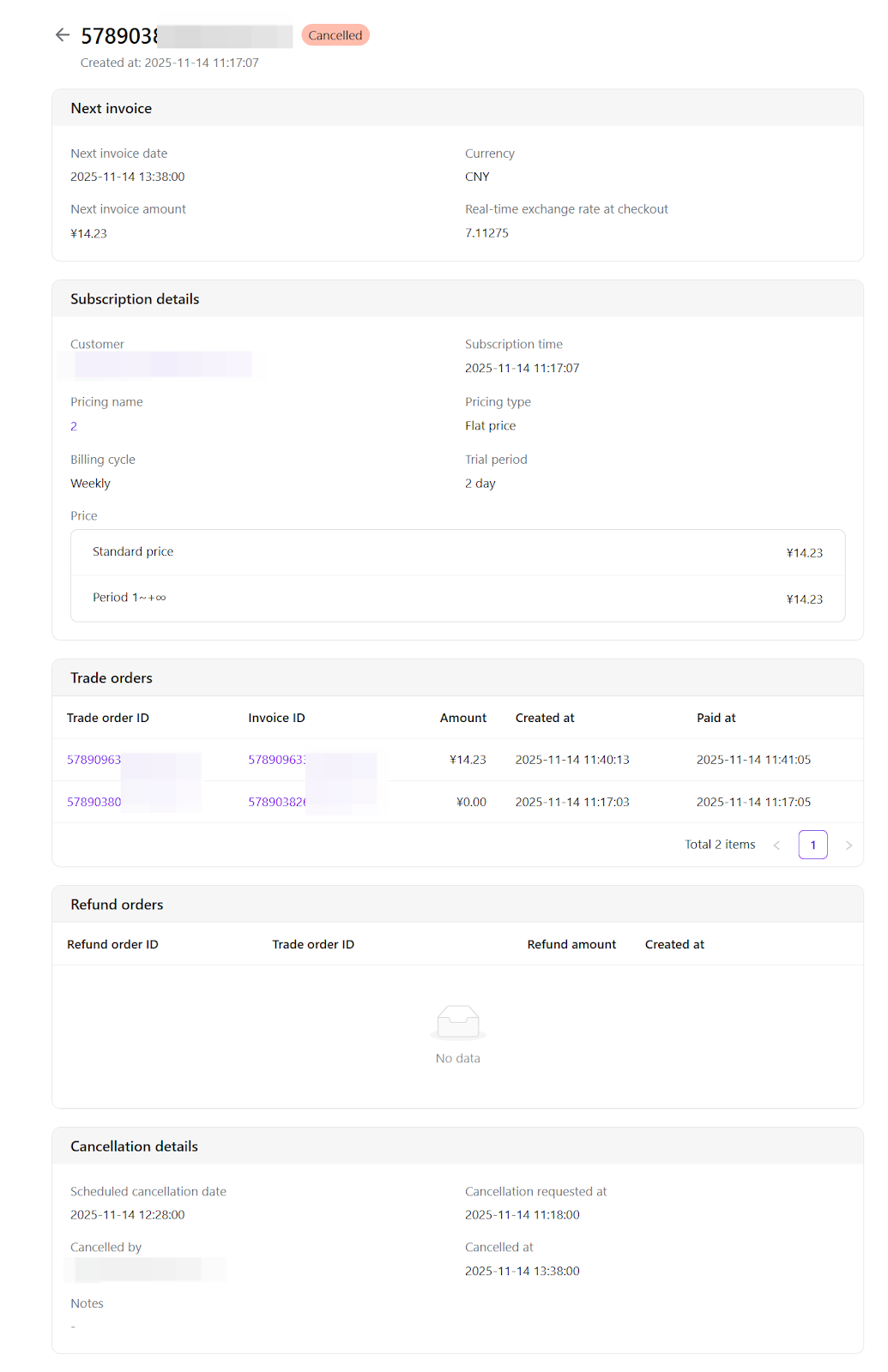The width and height of the screenshot is (888, 1372).
Task: Click the back arrow beside the subscription ID
Action: click(62, 35)
